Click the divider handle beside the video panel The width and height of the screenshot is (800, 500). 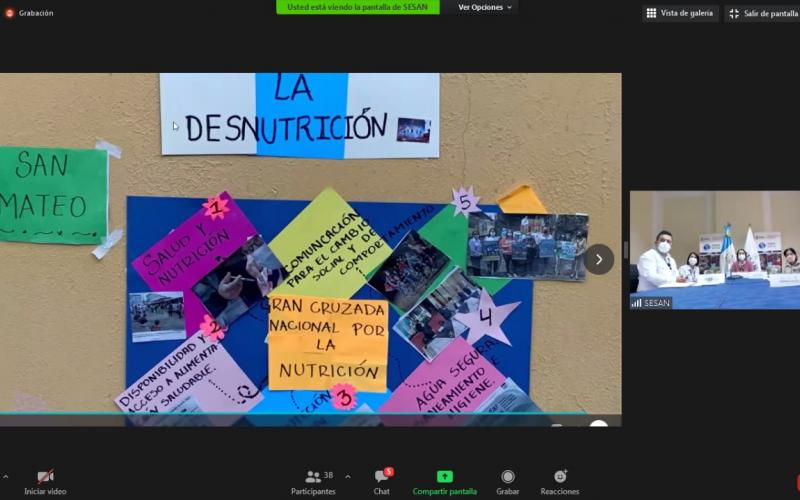pyautogui.click(x=626, y=250)
